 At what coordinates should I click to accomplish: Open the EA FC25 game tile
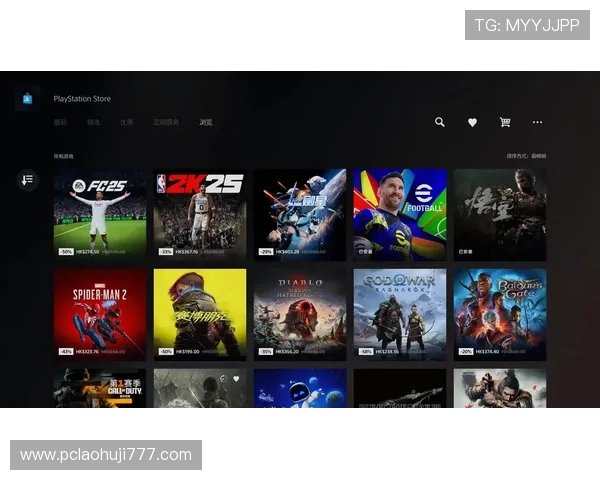(100, 213)
